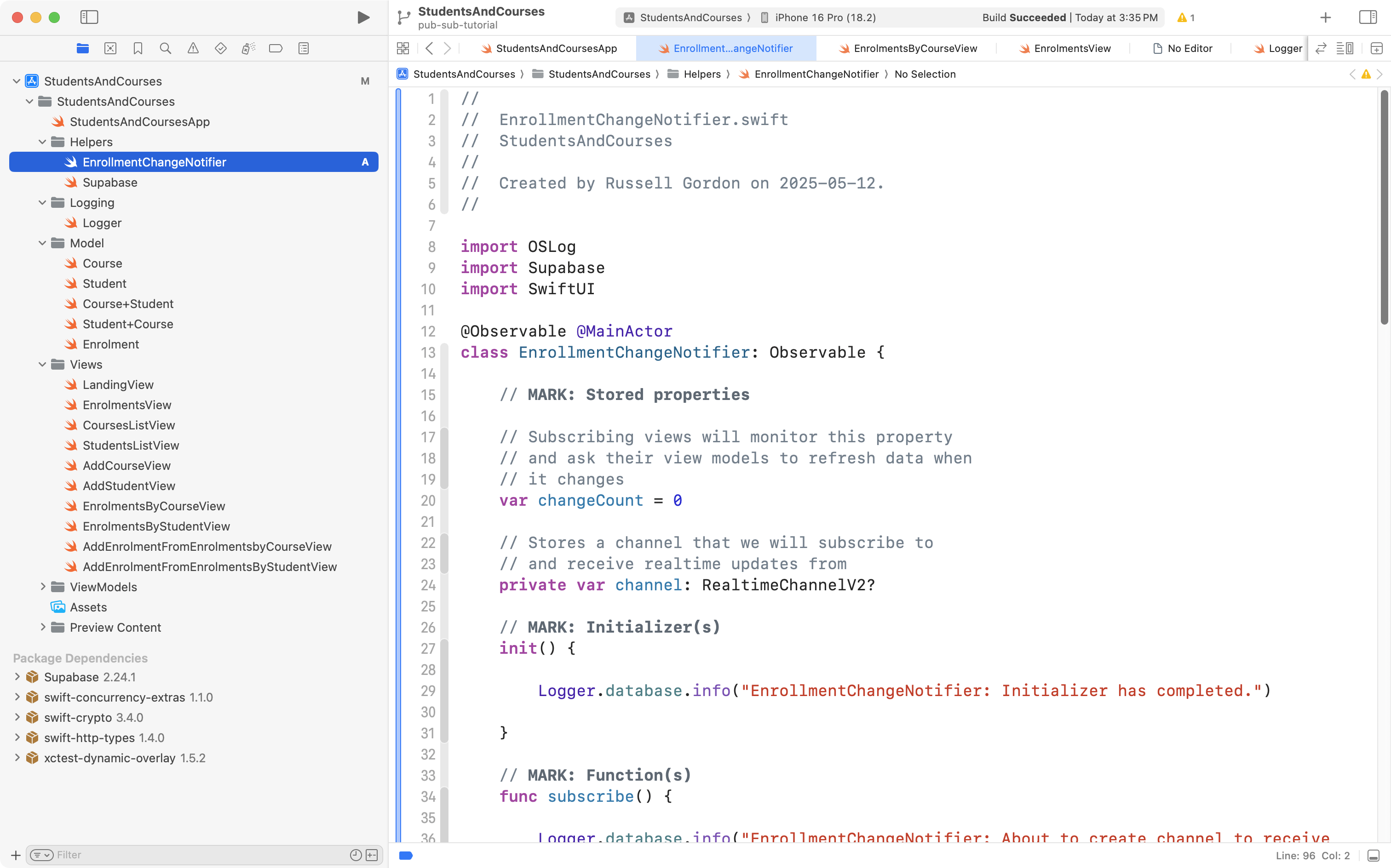Image resolution: width=1391 pixels, height=868 pixels.
Task: Expand the ViewModels folder
Action: pyautogui.click(x=42, y=587)
